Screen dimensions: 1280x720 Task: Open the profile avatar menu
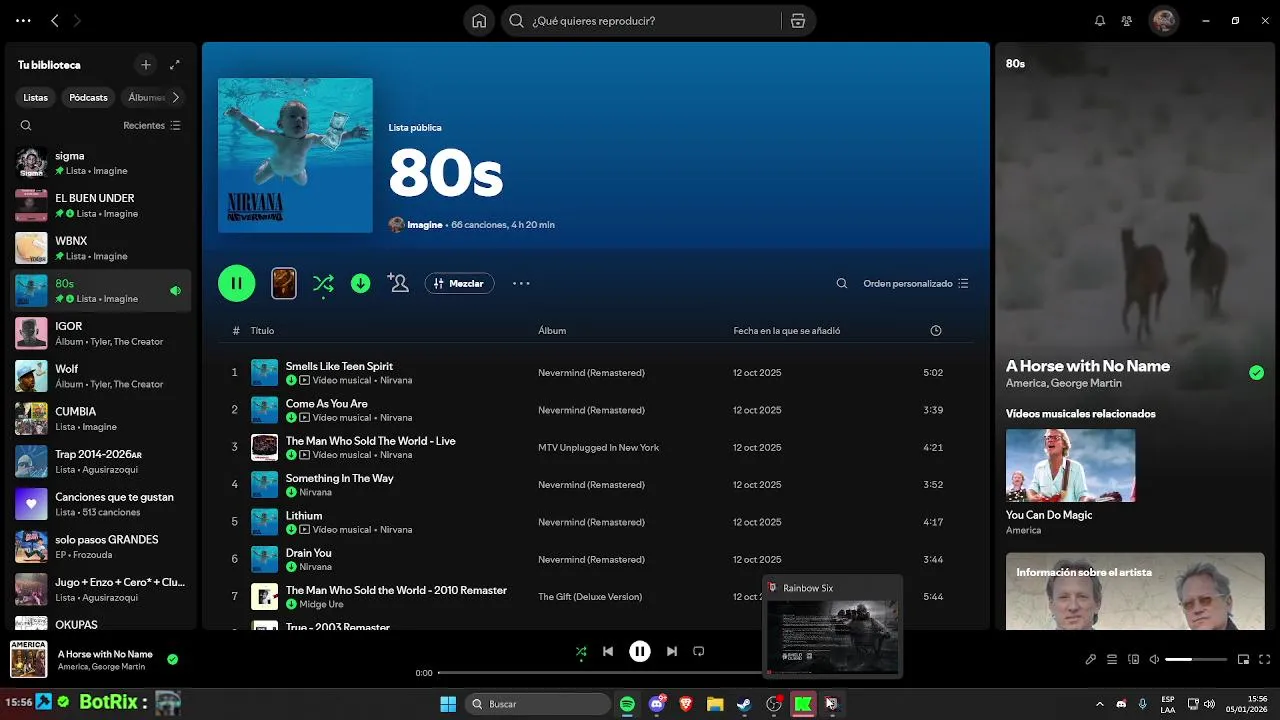(x=1163, y=20)
